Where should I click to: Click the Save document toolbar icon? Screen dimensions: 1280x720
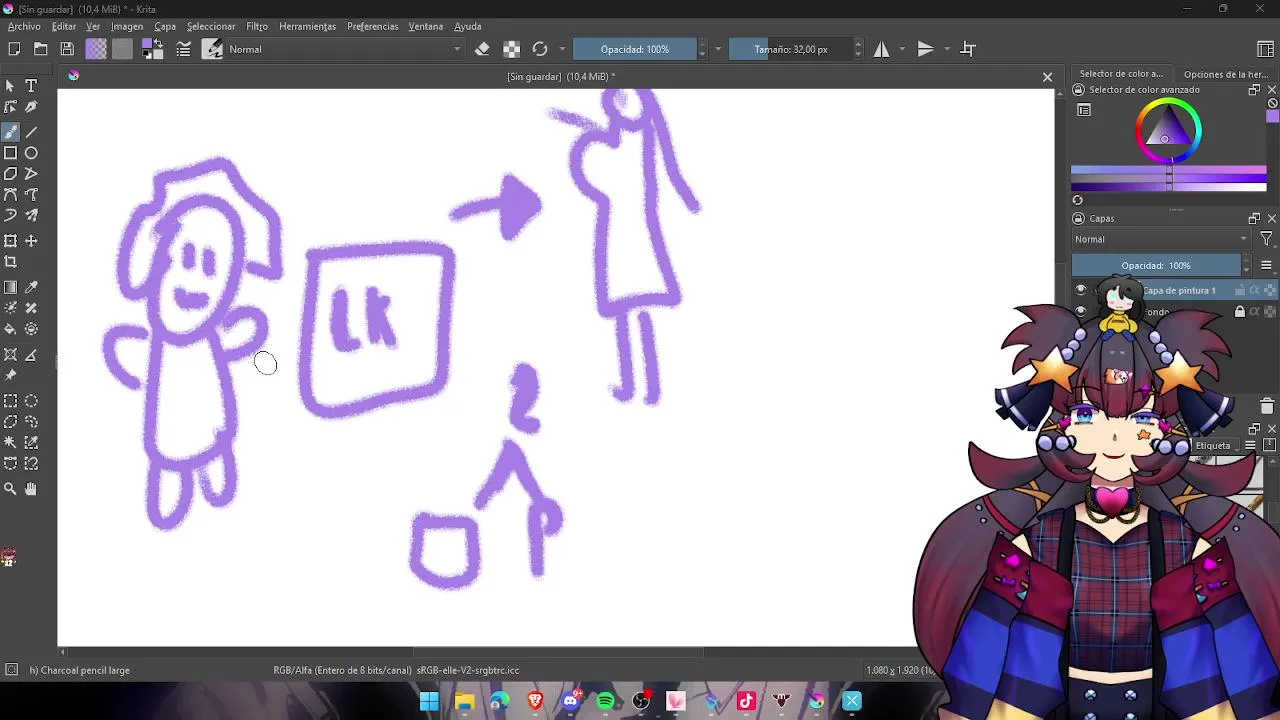point(67,49)
